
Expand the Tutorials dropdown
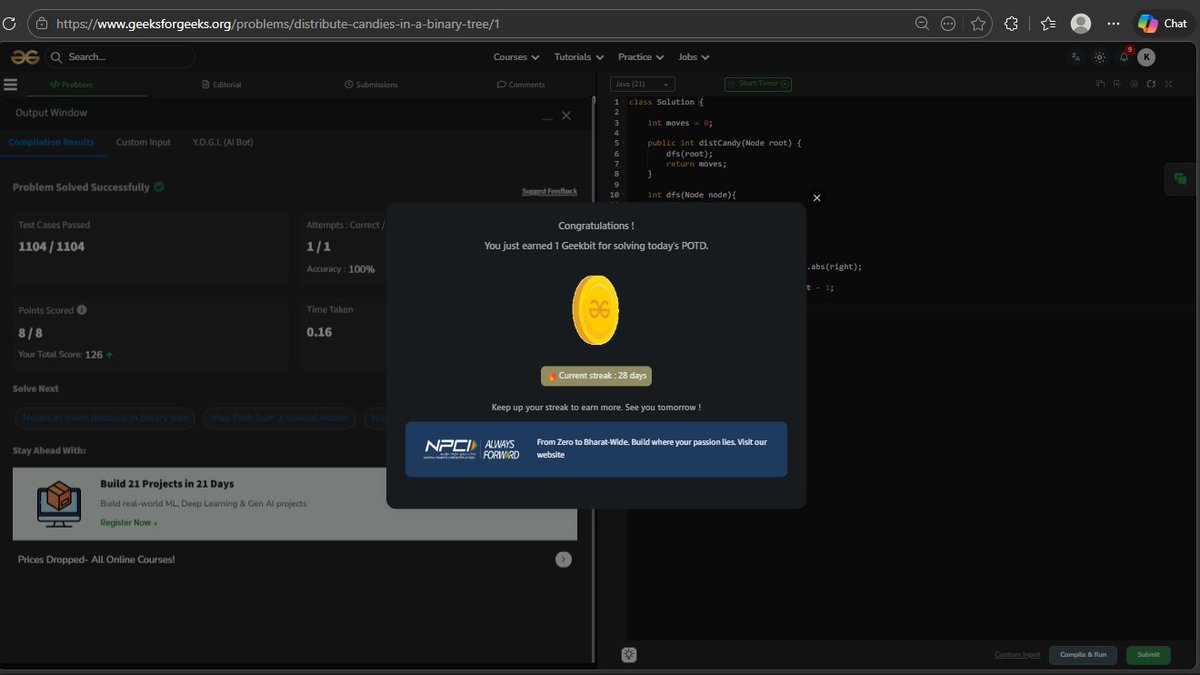(579, 57)
